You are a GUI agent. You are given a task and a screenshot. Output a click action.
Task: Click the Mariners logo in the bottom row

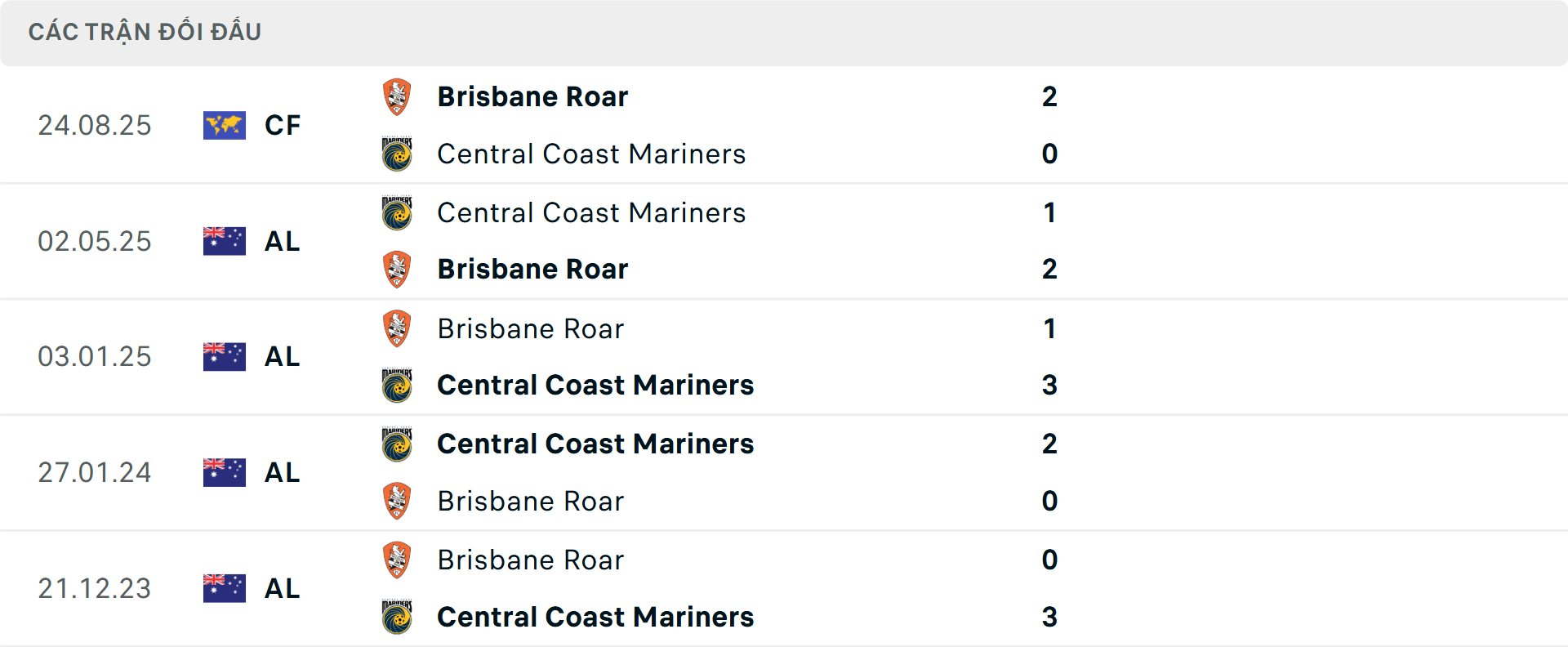(398, 617)
